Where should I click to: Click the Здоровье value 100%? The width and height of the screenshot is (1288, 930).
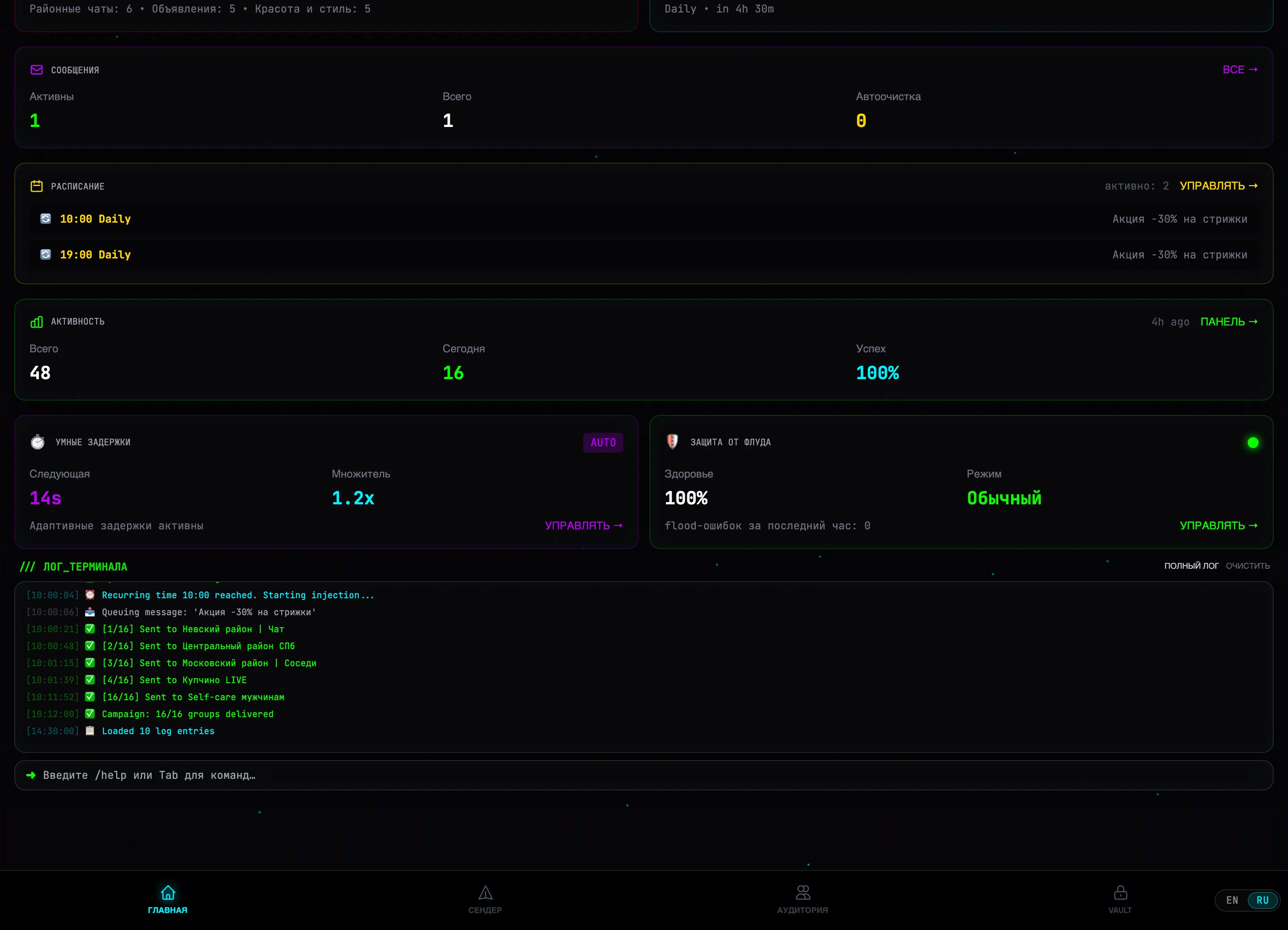pyautogui.click(x=686, y=498)
